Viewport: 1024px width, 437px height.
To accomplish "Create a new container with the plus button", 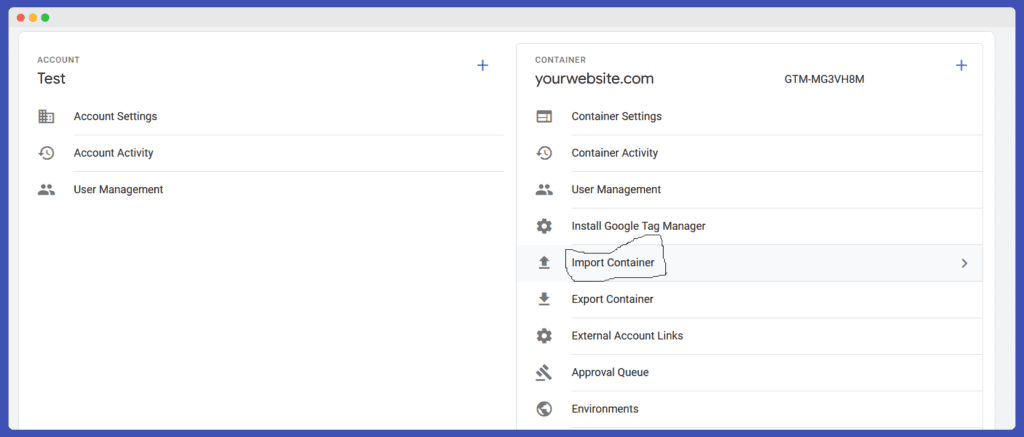I will click(961, 65).
